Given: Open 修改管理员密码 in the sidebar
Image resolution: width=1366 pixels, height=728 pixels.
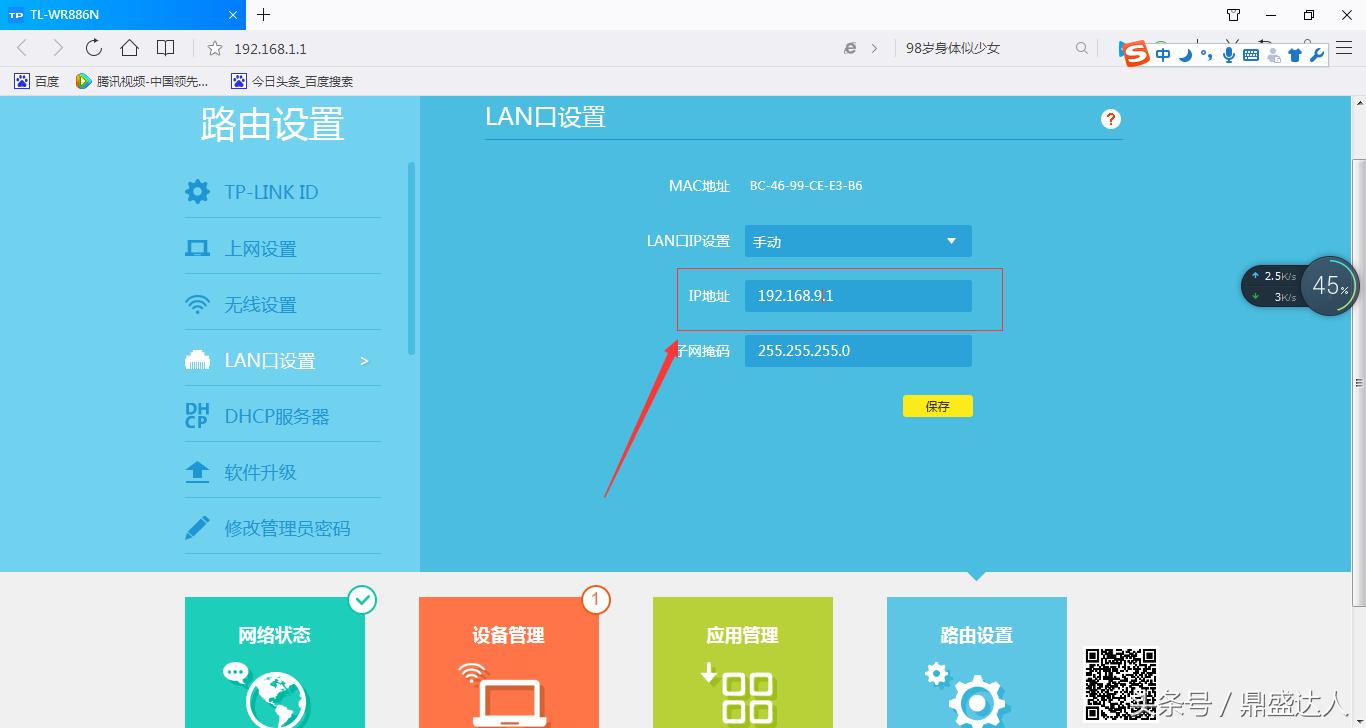Looking at the screenshot, I should point(287,529).
